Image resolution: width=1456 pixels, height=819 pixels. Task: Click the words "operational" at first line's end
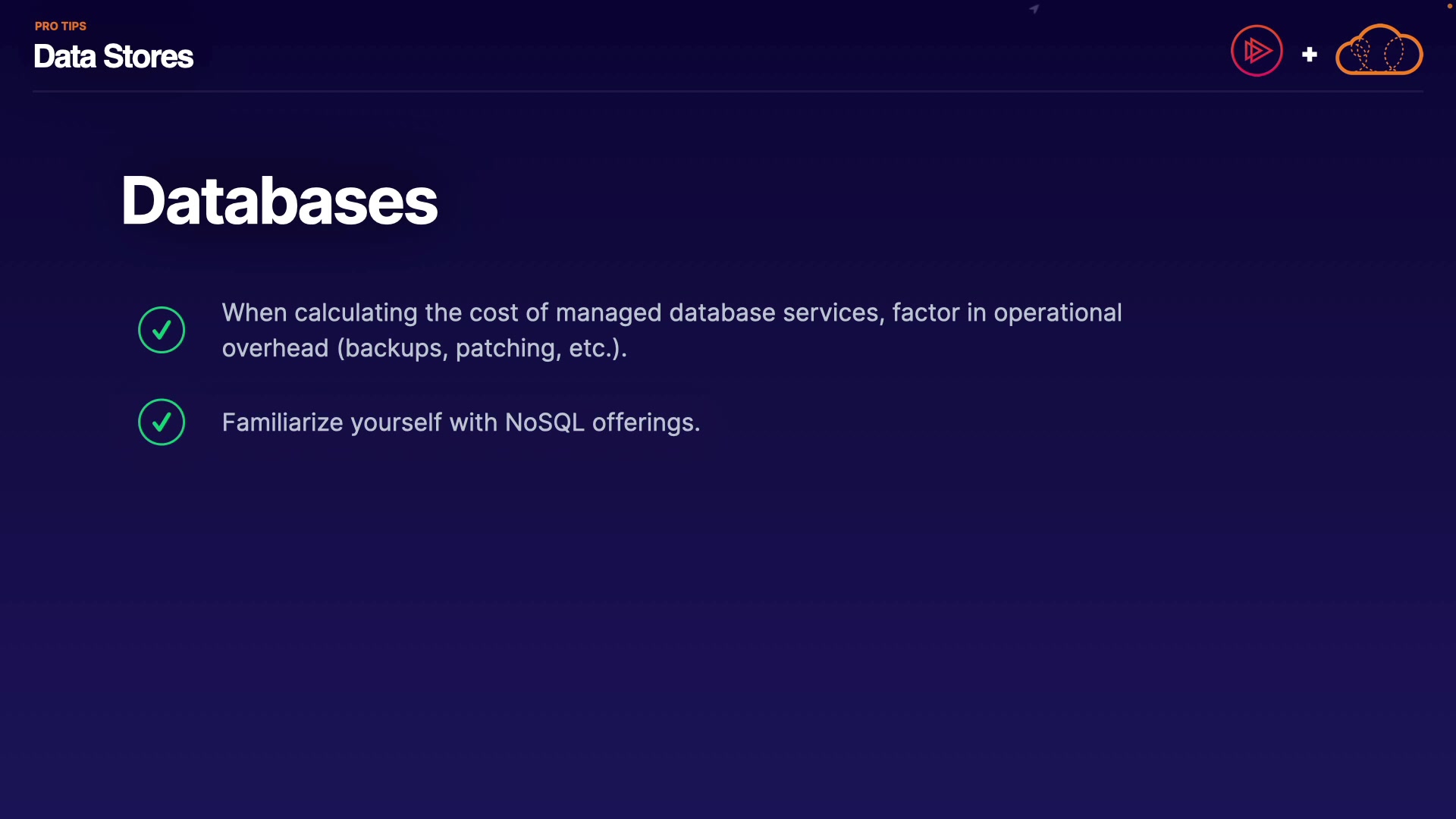click(1057, 312)
